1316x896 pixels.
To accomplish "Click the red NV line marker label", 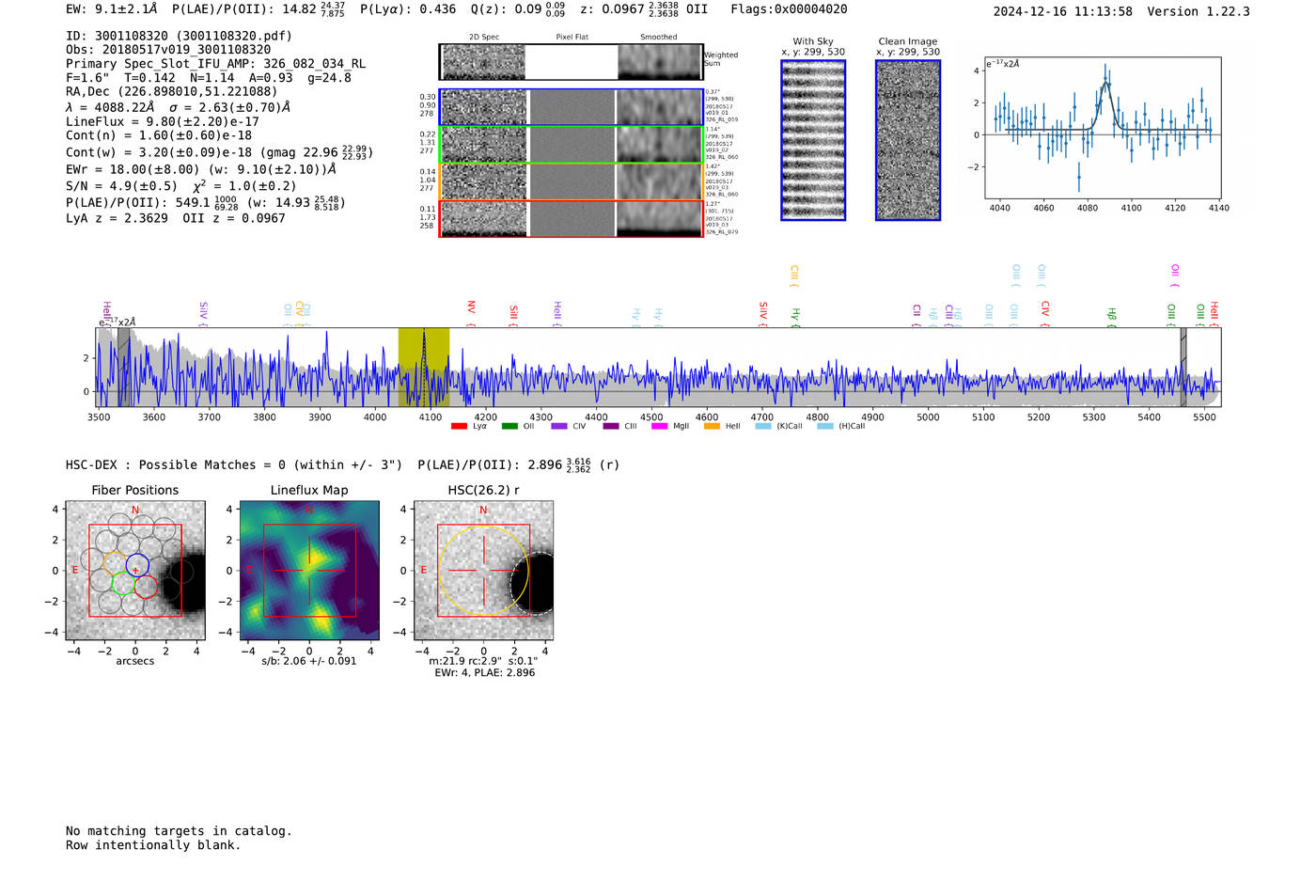I will pos(471,313).
